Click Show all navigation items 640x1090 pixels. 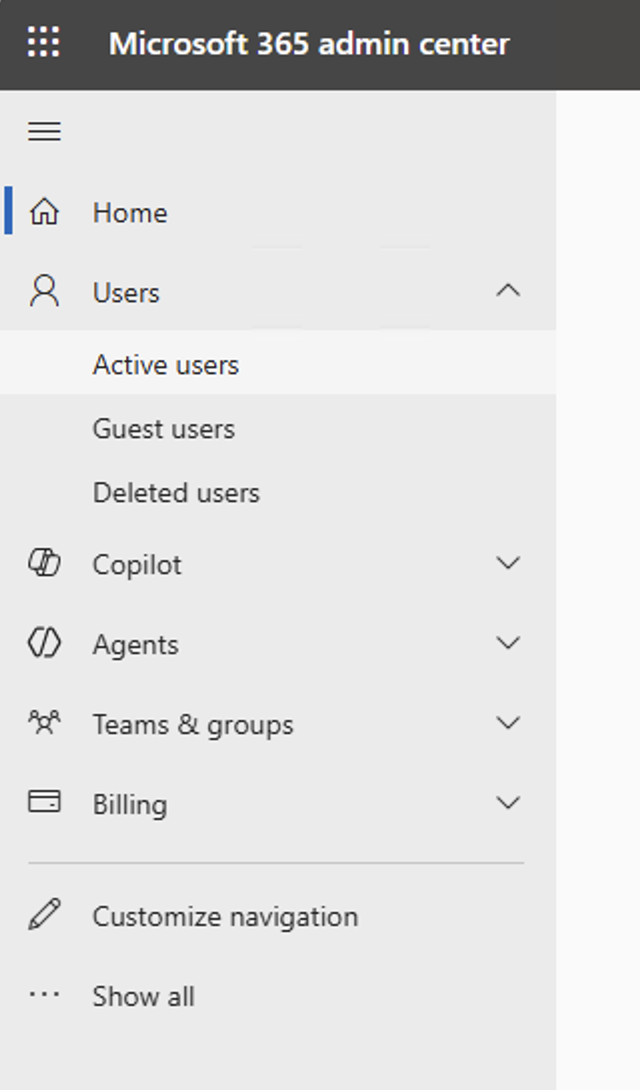143,996
